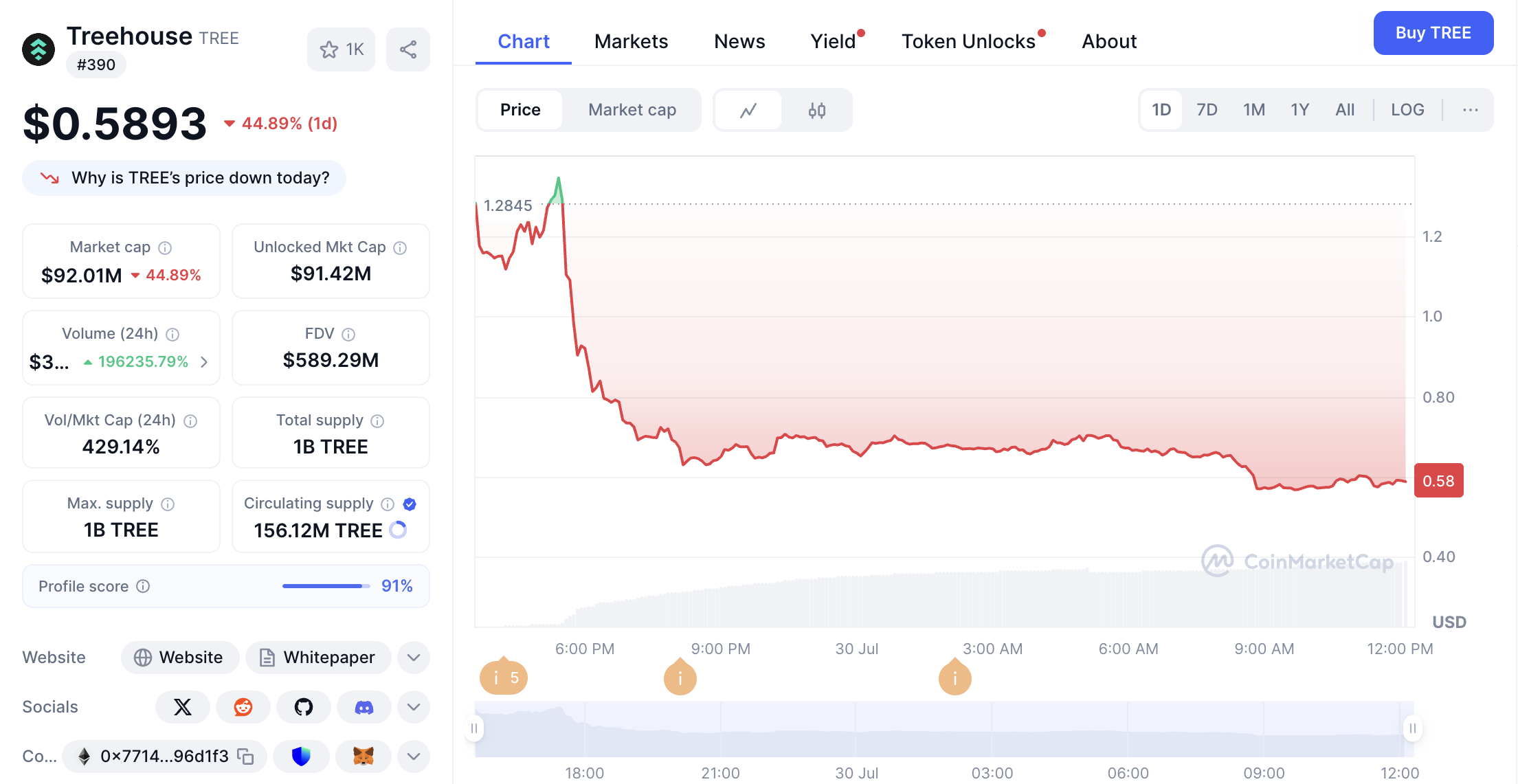Switch to candlestick chart view

817,110
